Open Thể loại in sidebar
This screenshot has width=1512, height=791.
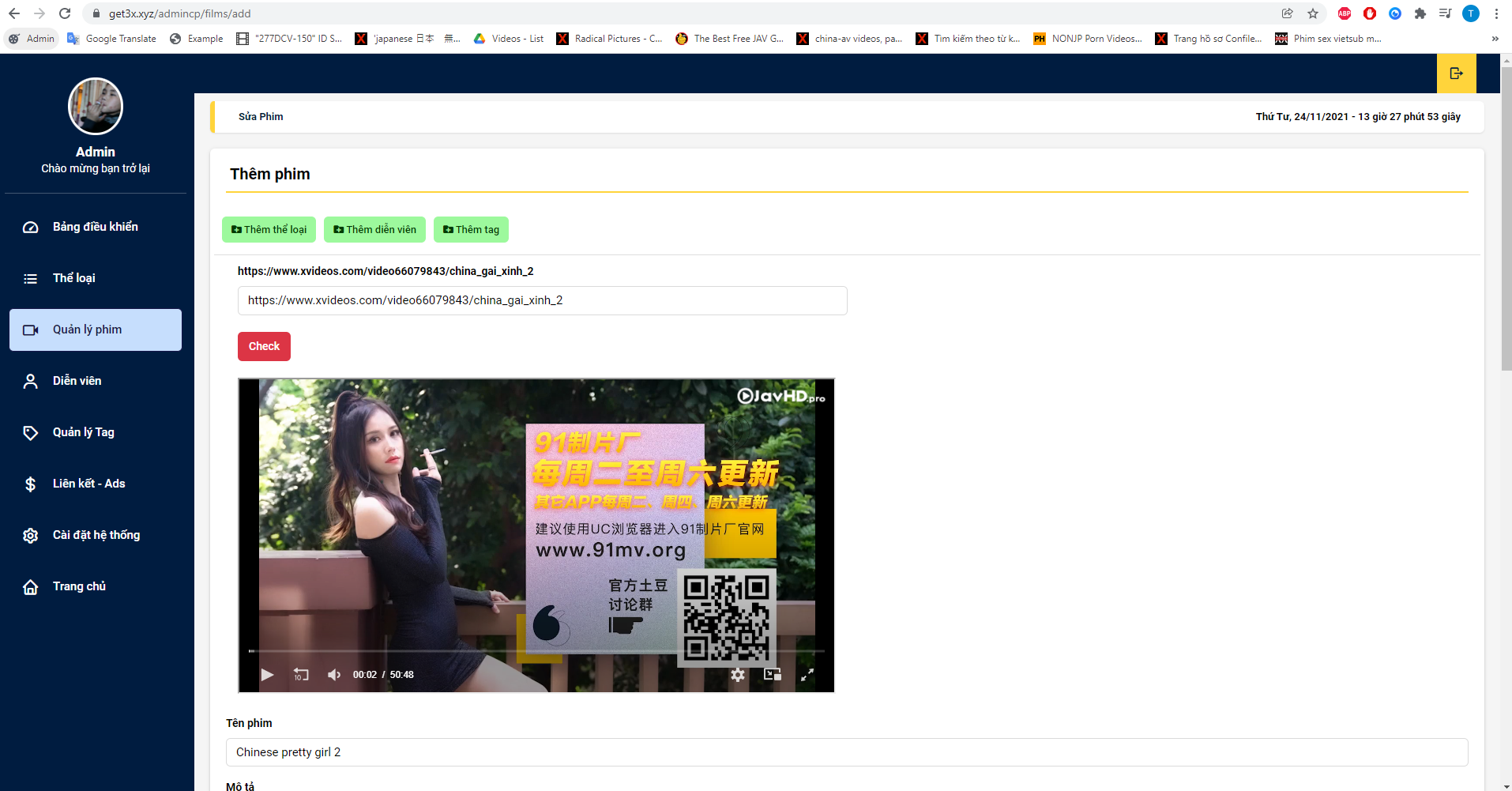pos(73,278)
